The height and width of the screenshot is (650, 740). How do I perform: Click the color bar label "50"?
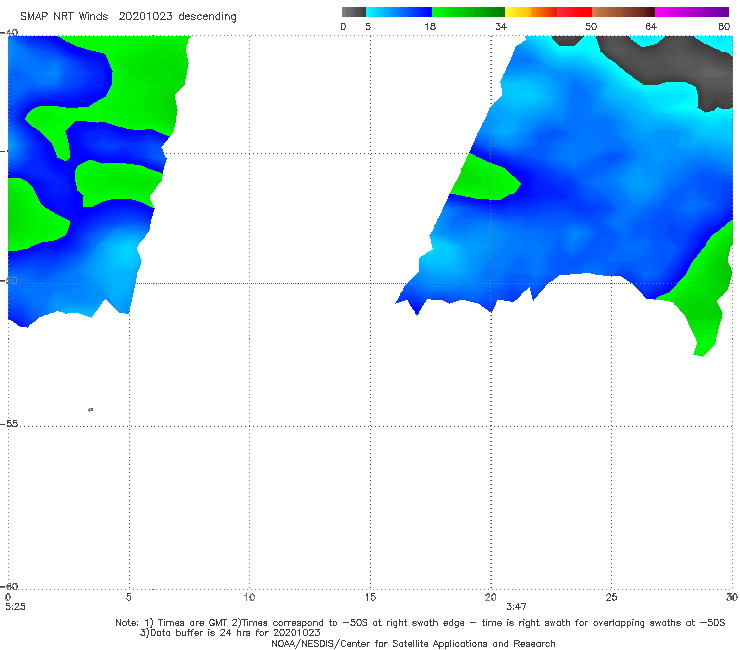(591, 27)
